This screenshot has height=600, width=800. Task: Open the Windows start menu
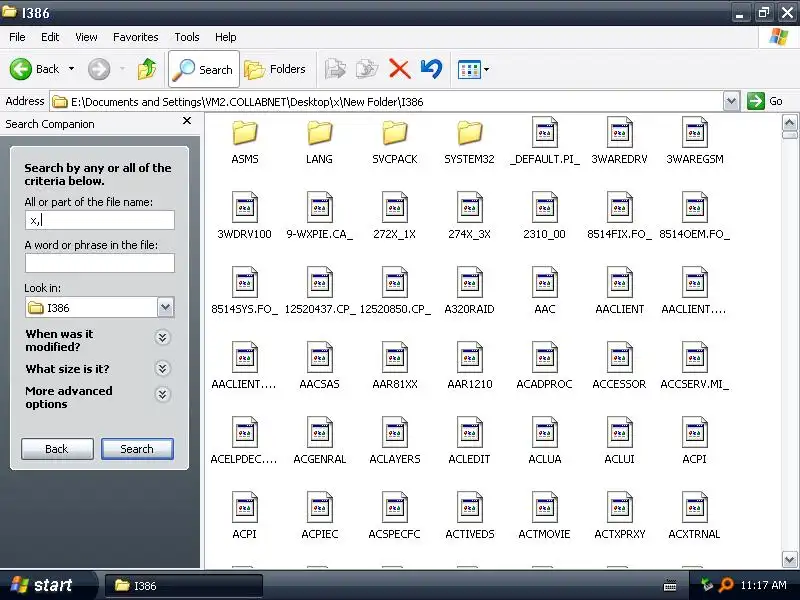click(x=47, y=585)
